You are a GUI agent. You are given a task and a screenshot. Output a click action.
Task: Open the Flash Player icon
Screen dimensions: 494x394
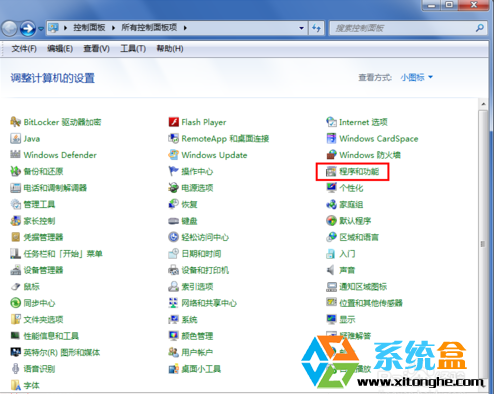pos(174,122)
